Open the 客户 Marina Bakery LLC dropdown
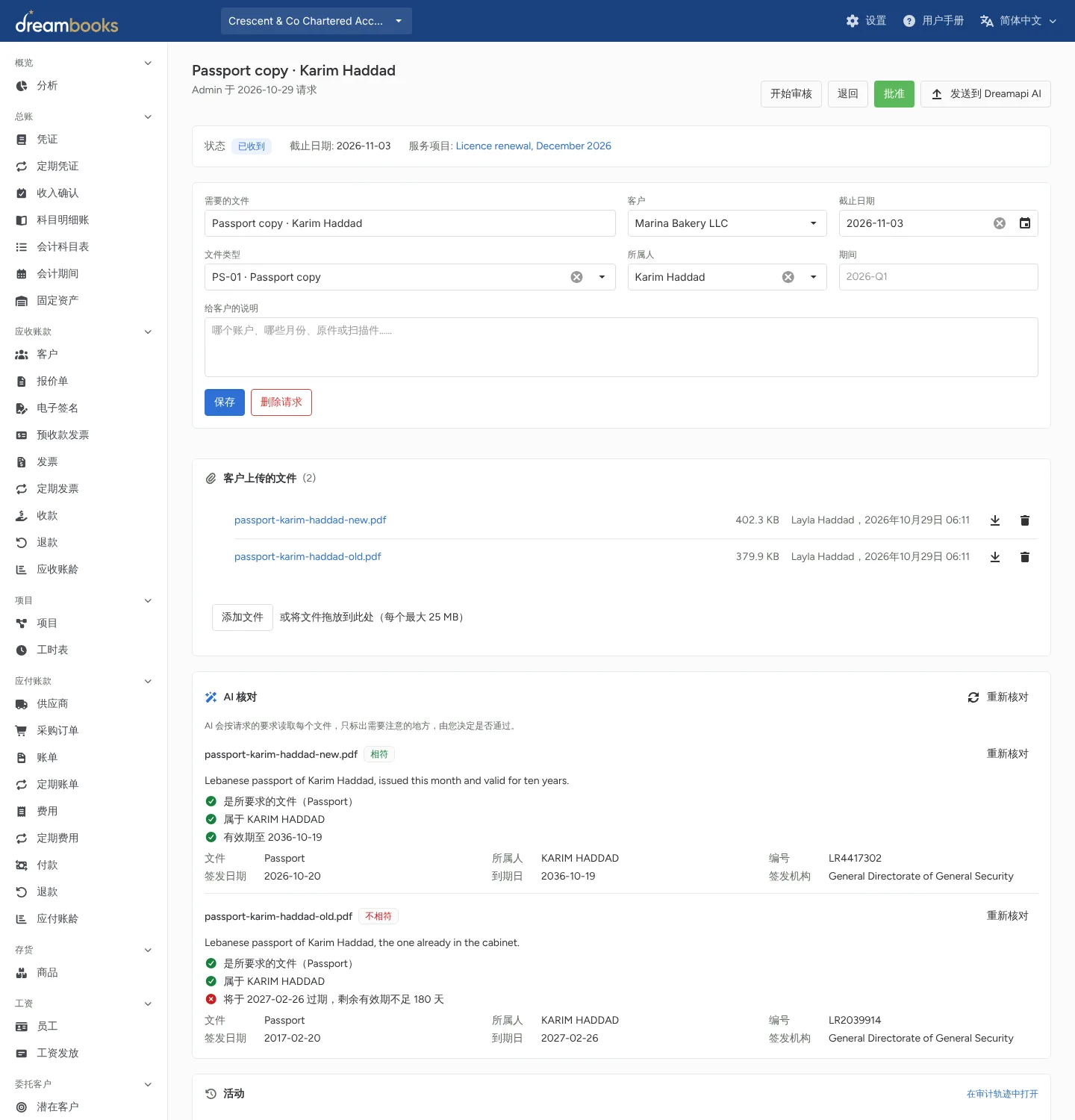The image size is (1075, 1120). coord(727,223)
